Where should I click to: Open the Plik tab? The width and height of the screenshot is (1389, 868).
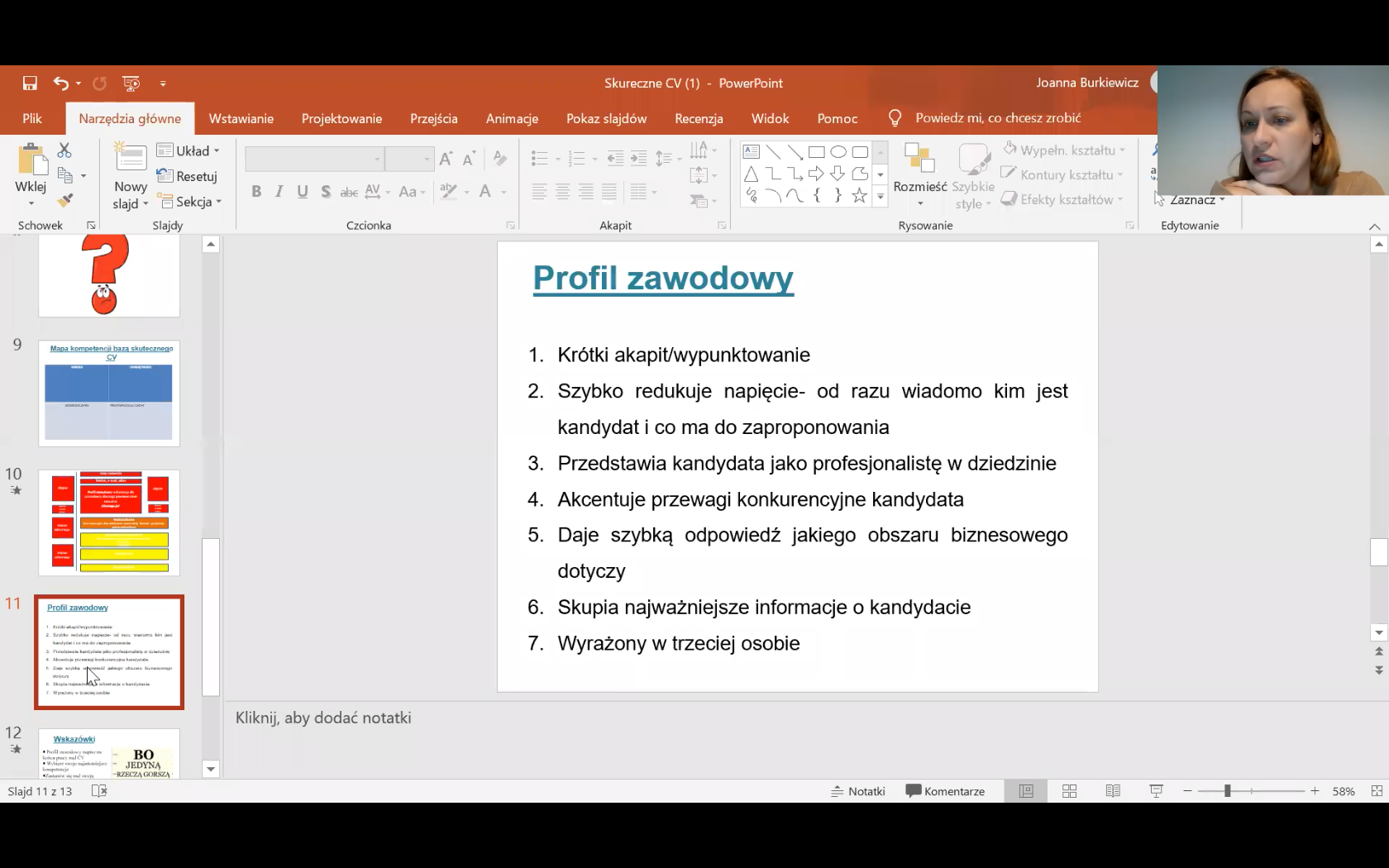click(32, 118)
